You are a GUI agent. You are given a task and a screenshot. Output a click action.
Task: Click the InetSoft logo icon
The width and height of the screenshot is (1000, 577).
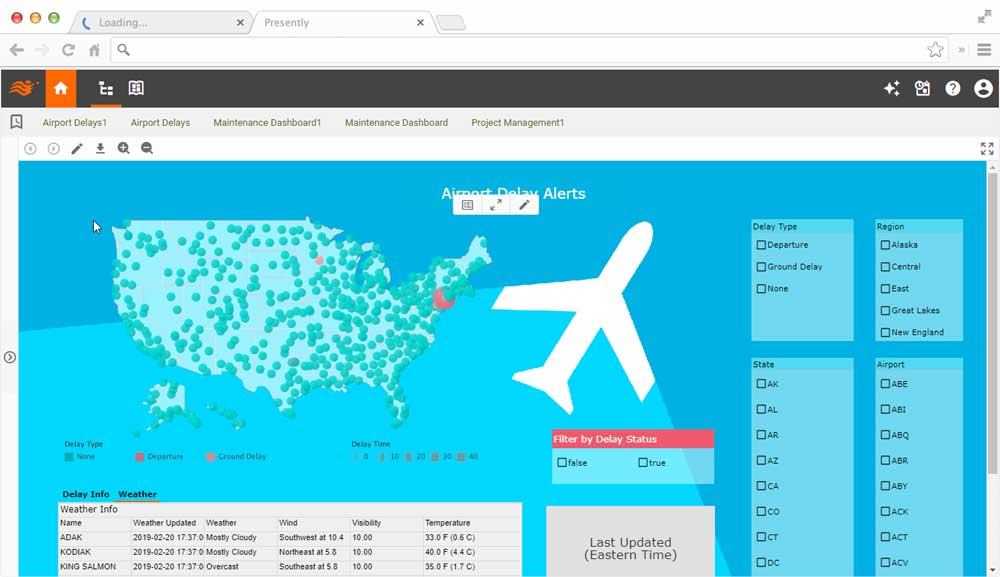click(24, 88)
